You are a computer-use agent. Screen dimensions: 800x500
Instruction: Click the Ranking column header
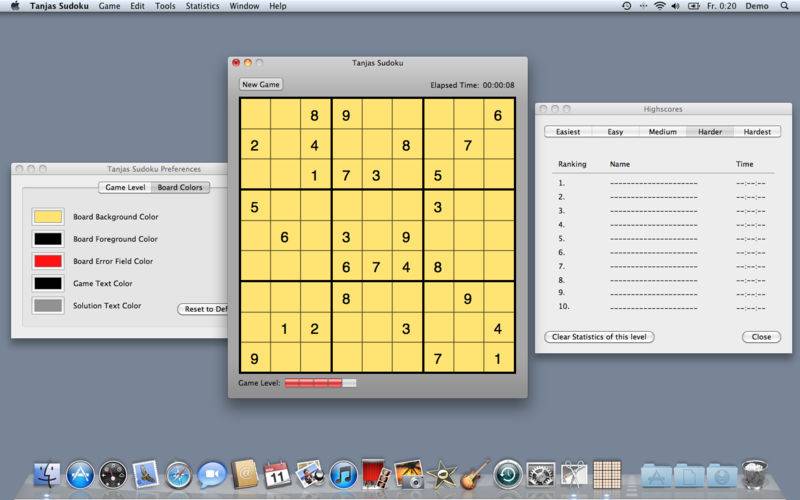tap(572, 164)
